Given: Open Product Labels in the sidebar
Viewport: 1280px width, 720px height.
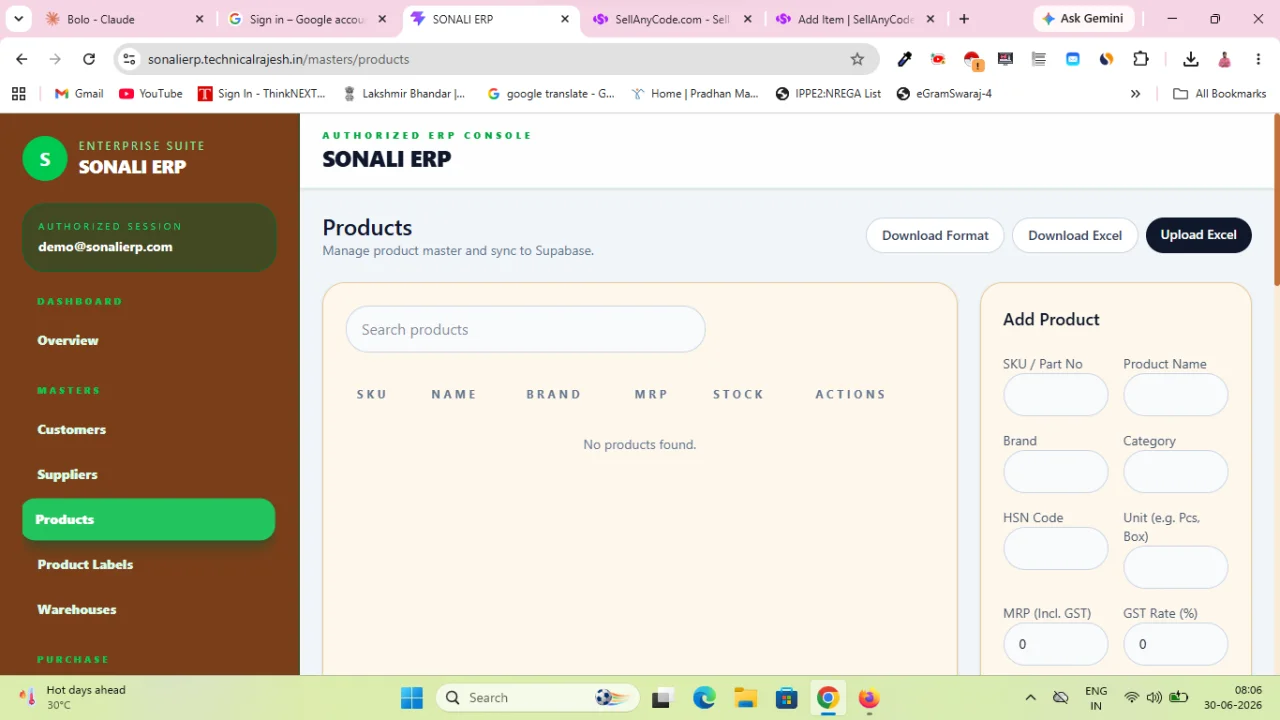Looking at the screenshot, I should coord(85,564).
